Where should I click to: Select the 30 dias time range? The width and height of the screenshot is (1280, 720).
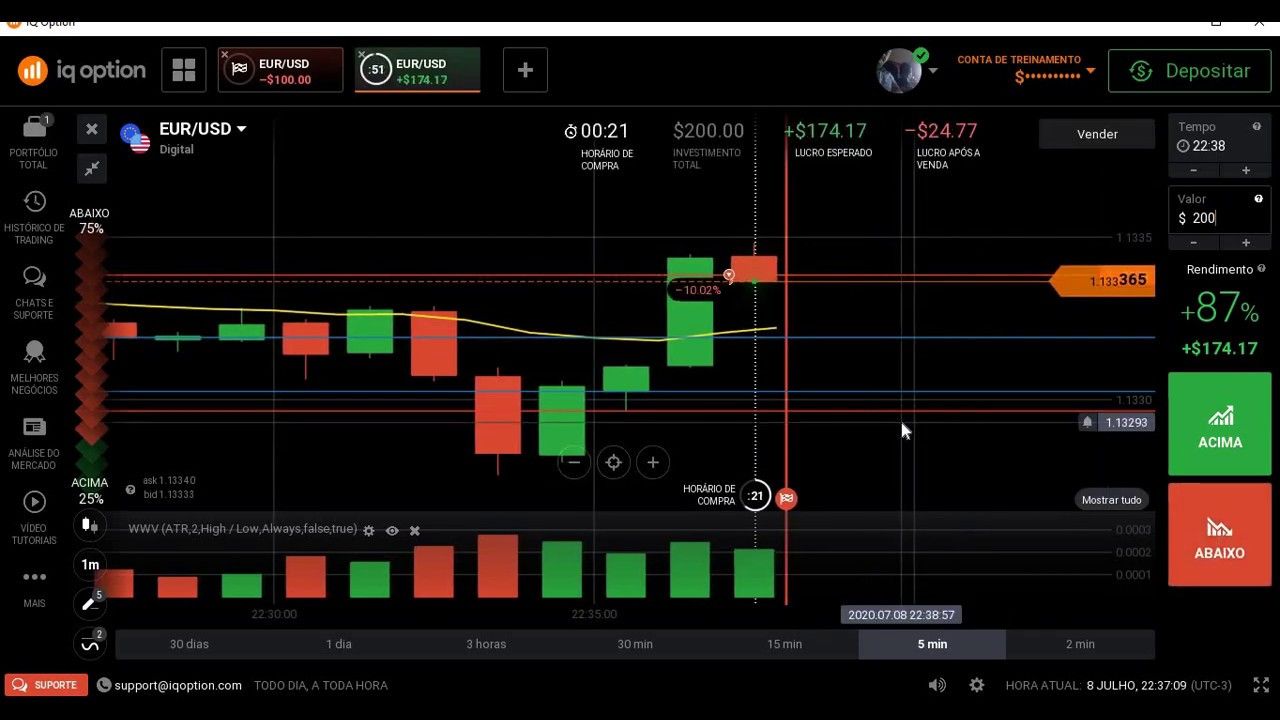pos(190,644)
